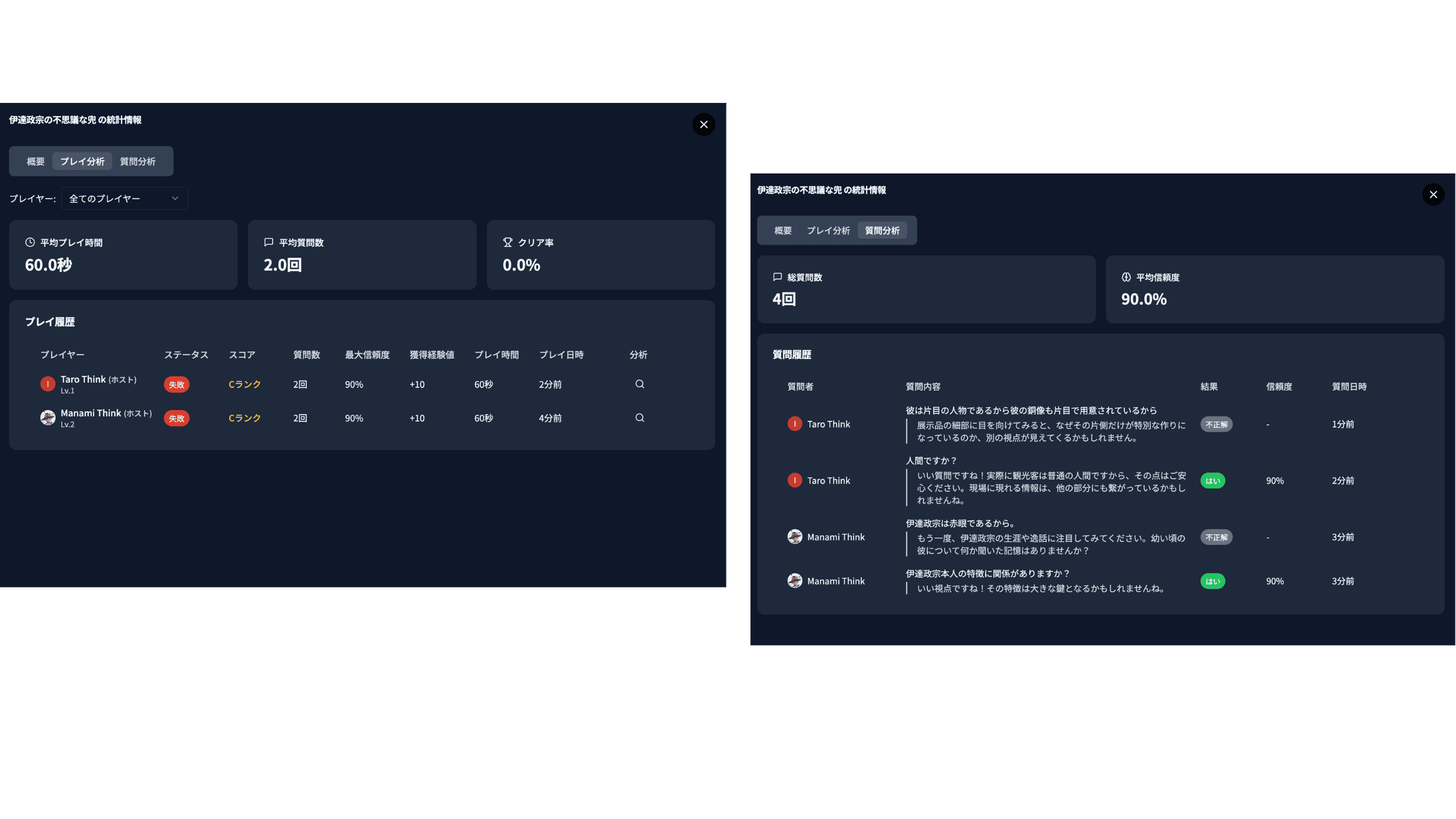Click the はい badge on 人間ですか question
This screenshot has width=1456, height=819.
click(1213, 481)
